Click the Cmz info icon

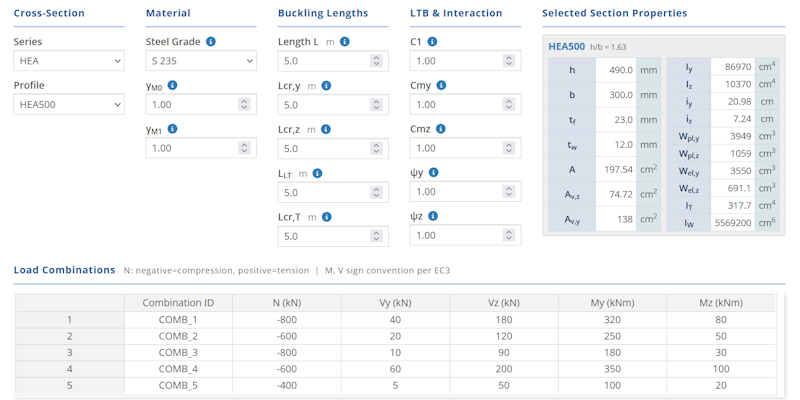pos(441,129)
